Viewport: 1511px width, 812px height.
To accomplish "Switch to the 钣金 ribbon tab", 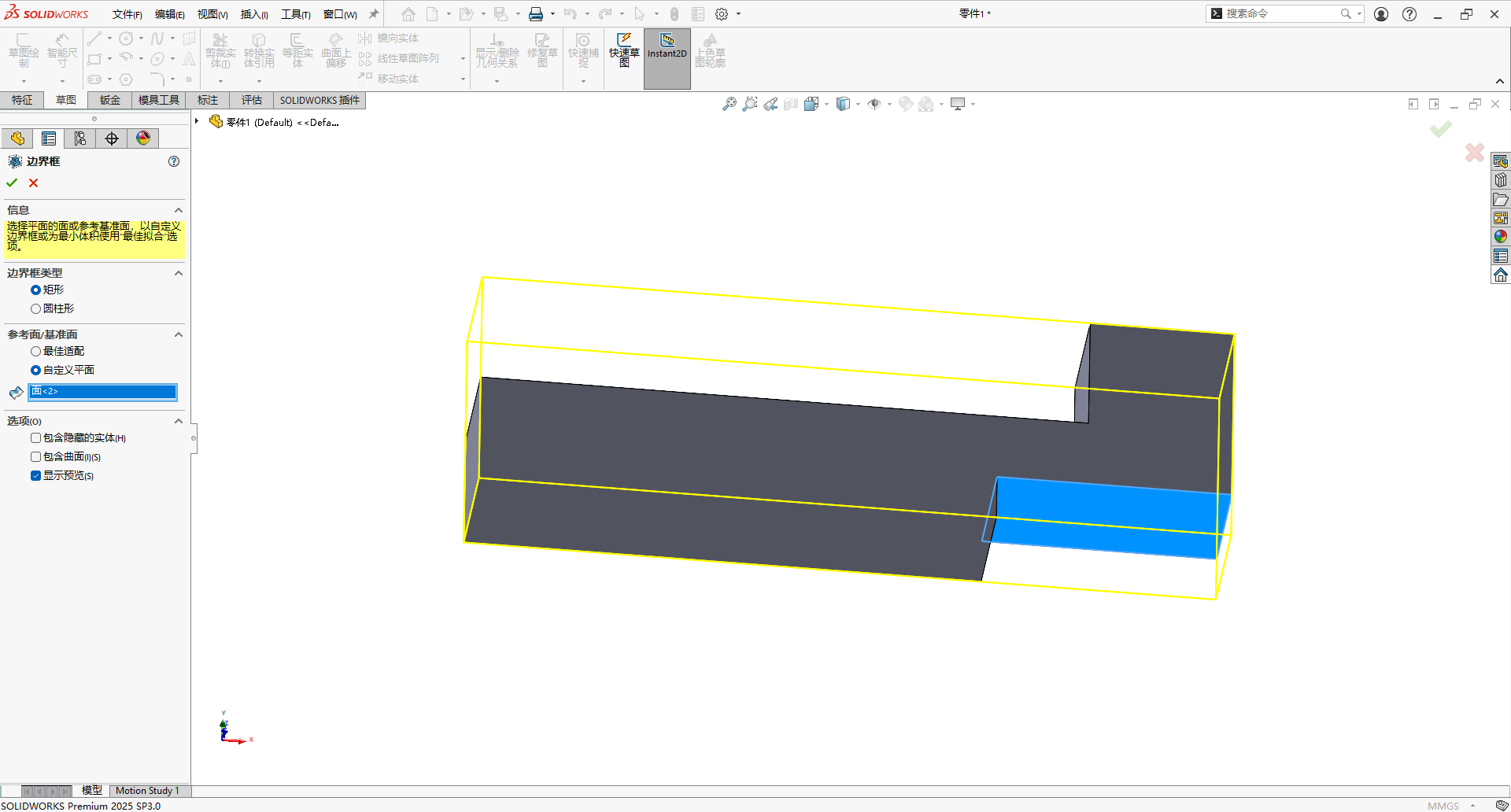I will click(x=109, y=100).
